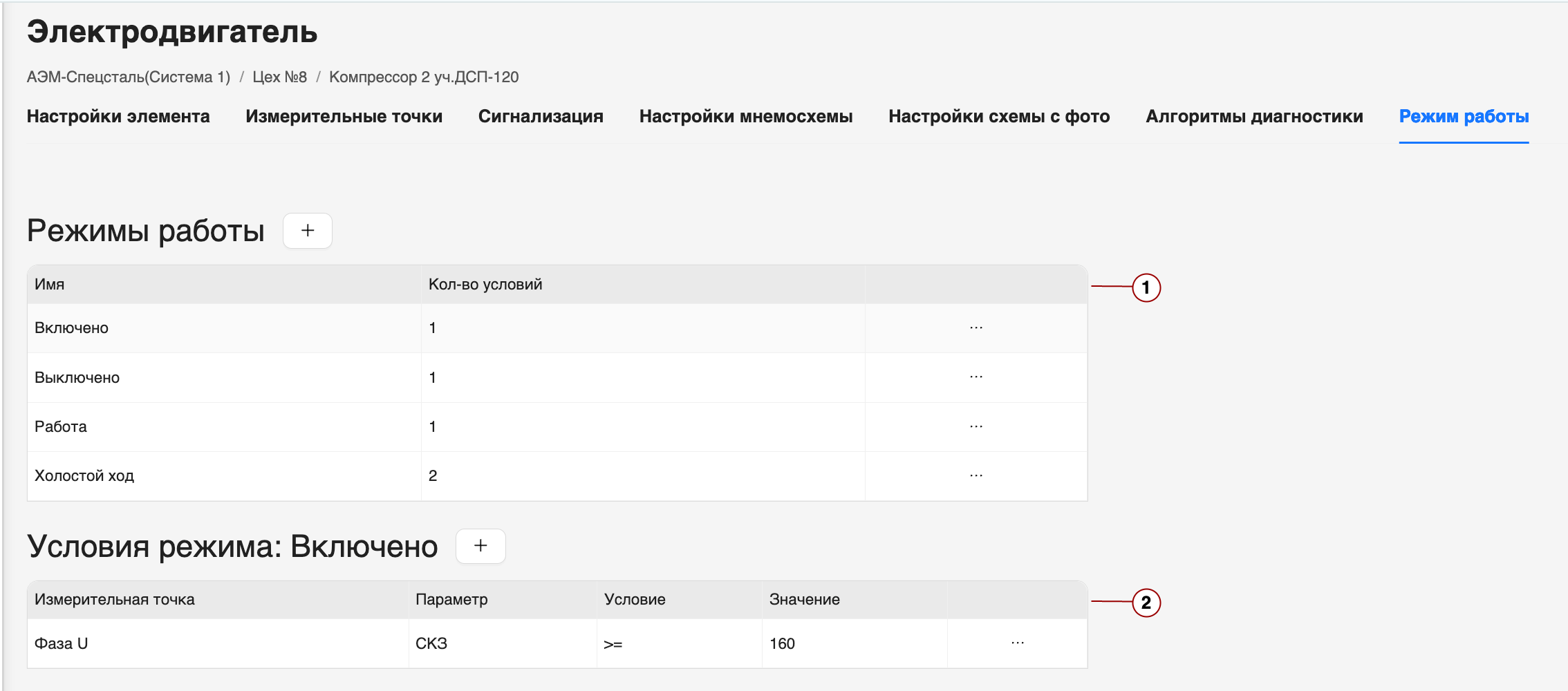Screen dimensions: 1568x691
Task: Open the "Измерительные точки" tab
Action: 344,116
